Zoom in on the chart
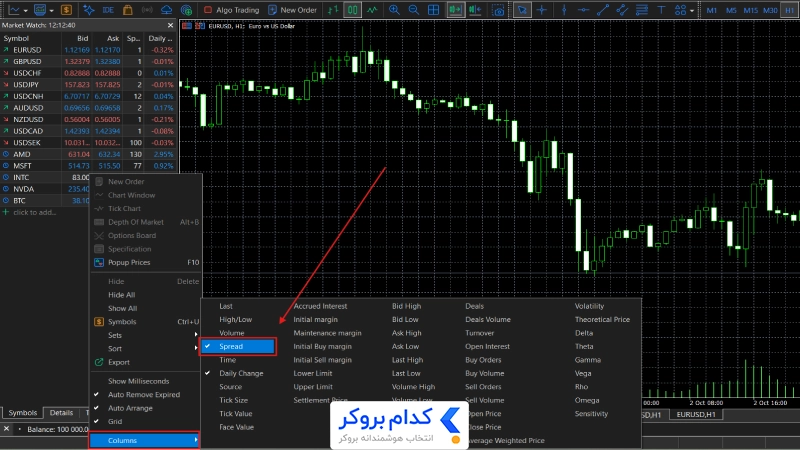 point(394,10)
